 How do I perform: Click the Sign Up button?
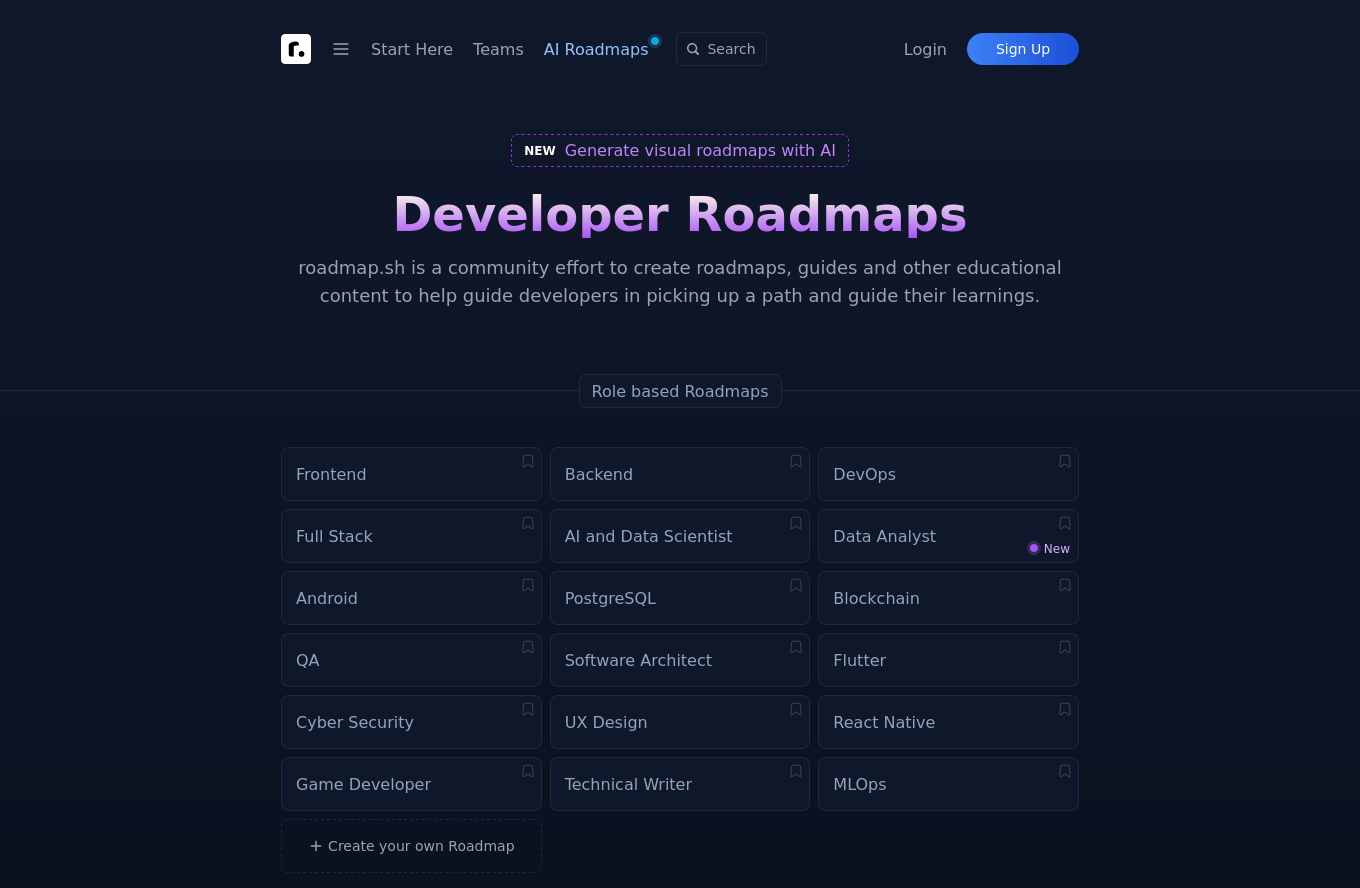pos(1023,49)
